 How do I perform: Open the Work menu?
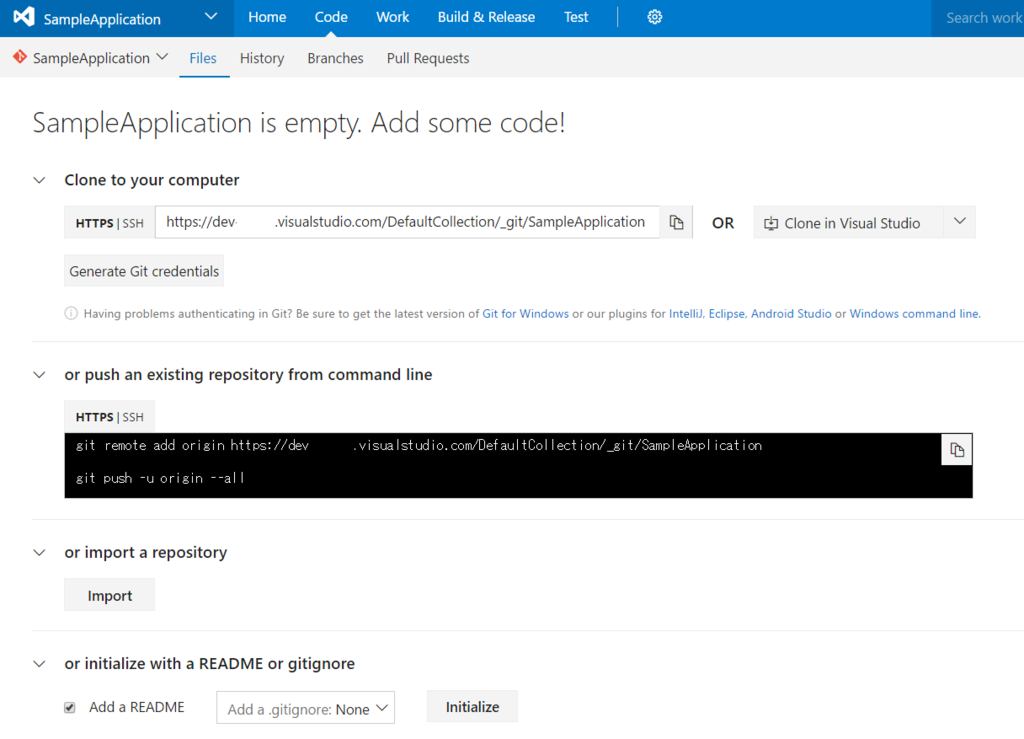pos(392,18)
